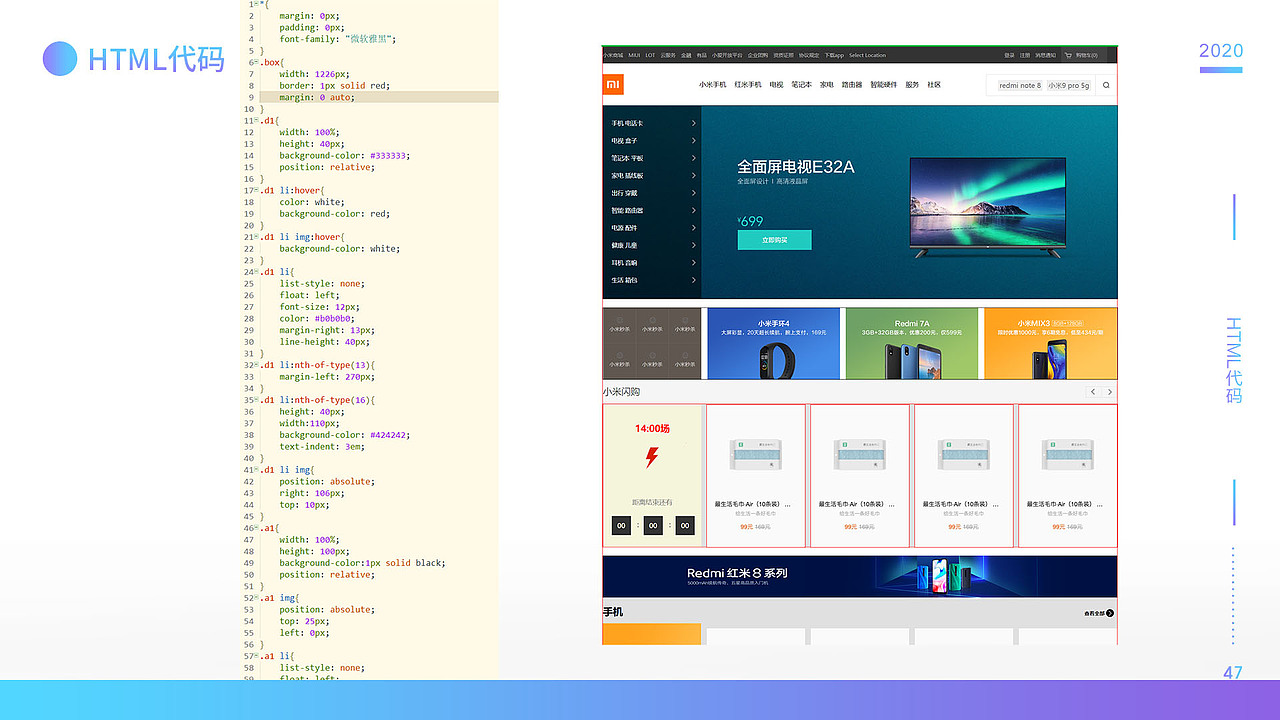Image resolution: width=1280 pixels, height=720 pixels.
Task: Expand the 生活 箱包 category chevron
Action: 693,280
